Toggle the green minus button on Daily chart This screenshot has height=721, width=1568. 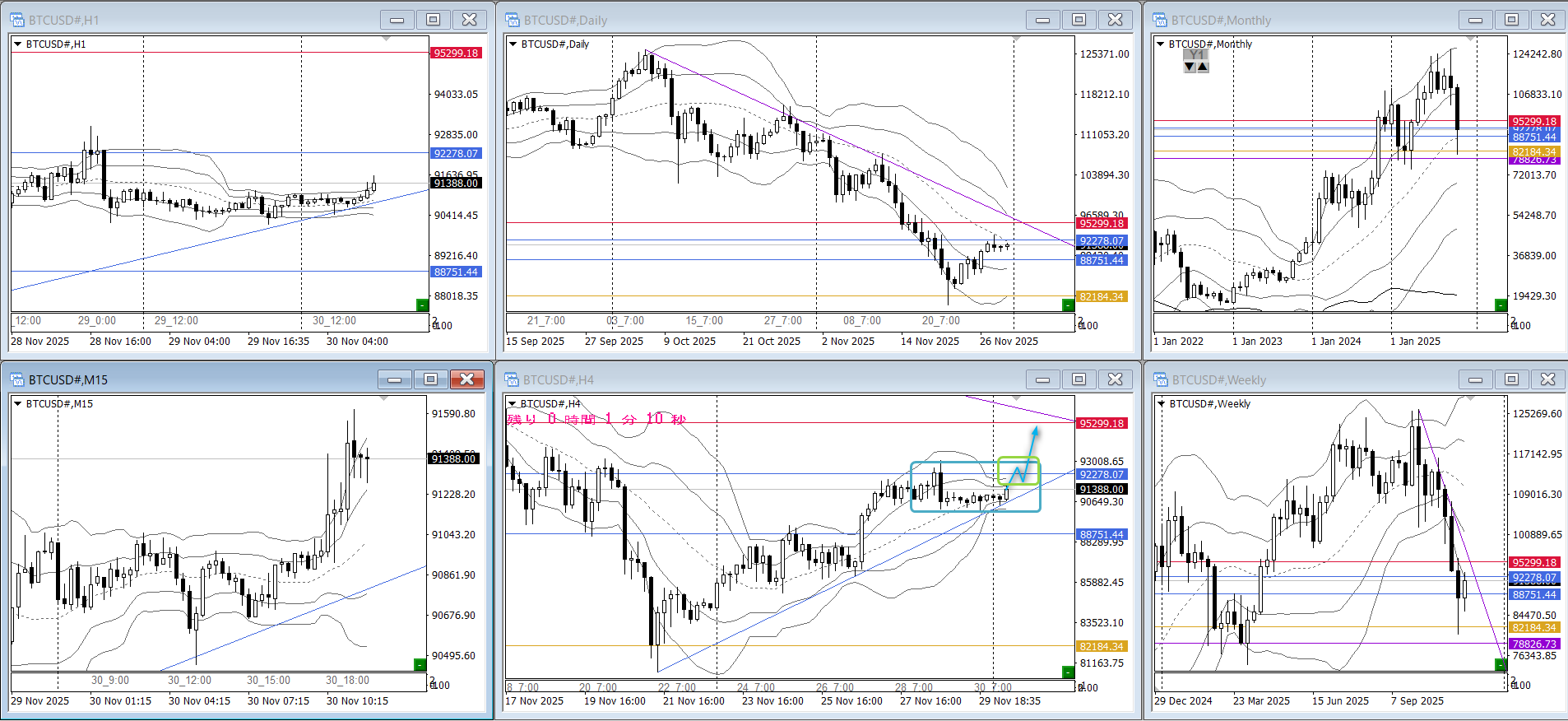coord(1068,305)
